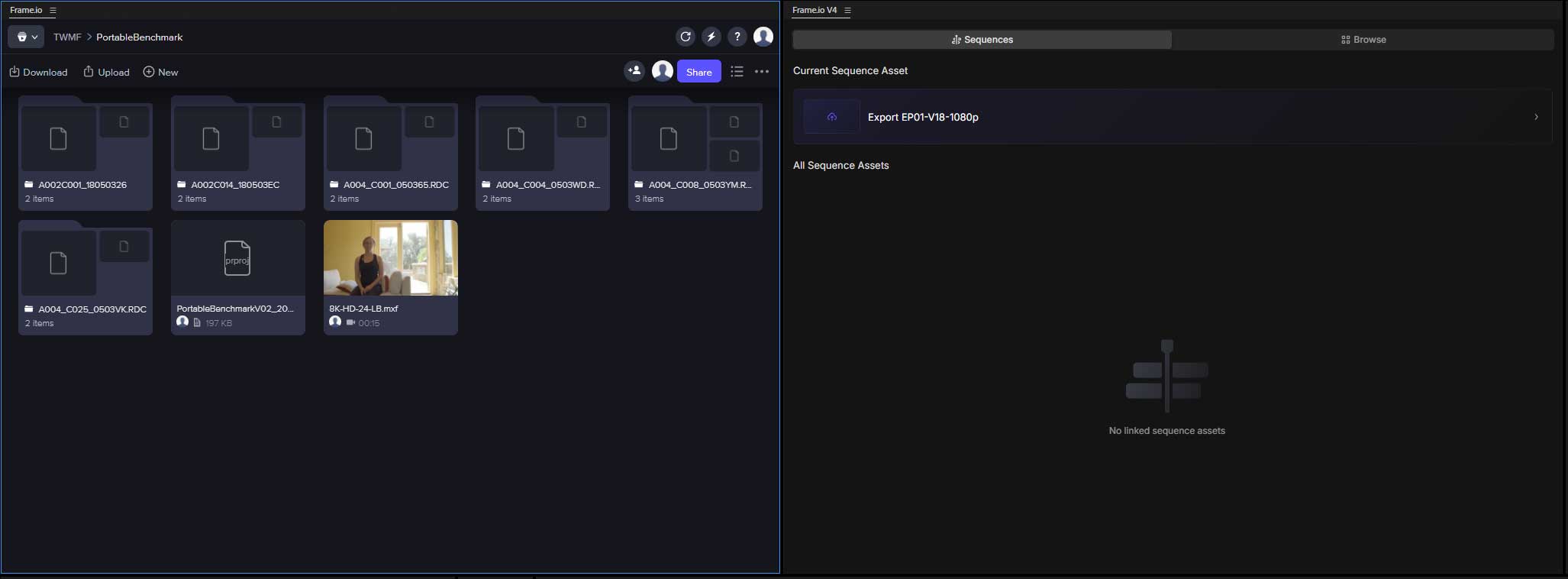Open the user account avatar
1568x579 pixels.
point(763,37)
